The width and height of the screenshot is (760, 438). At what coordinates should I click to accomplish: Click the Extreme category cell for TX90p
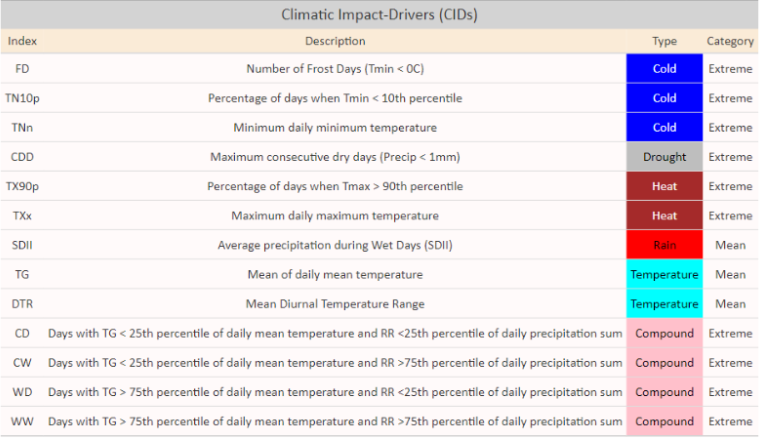click(x=730, y=187)
